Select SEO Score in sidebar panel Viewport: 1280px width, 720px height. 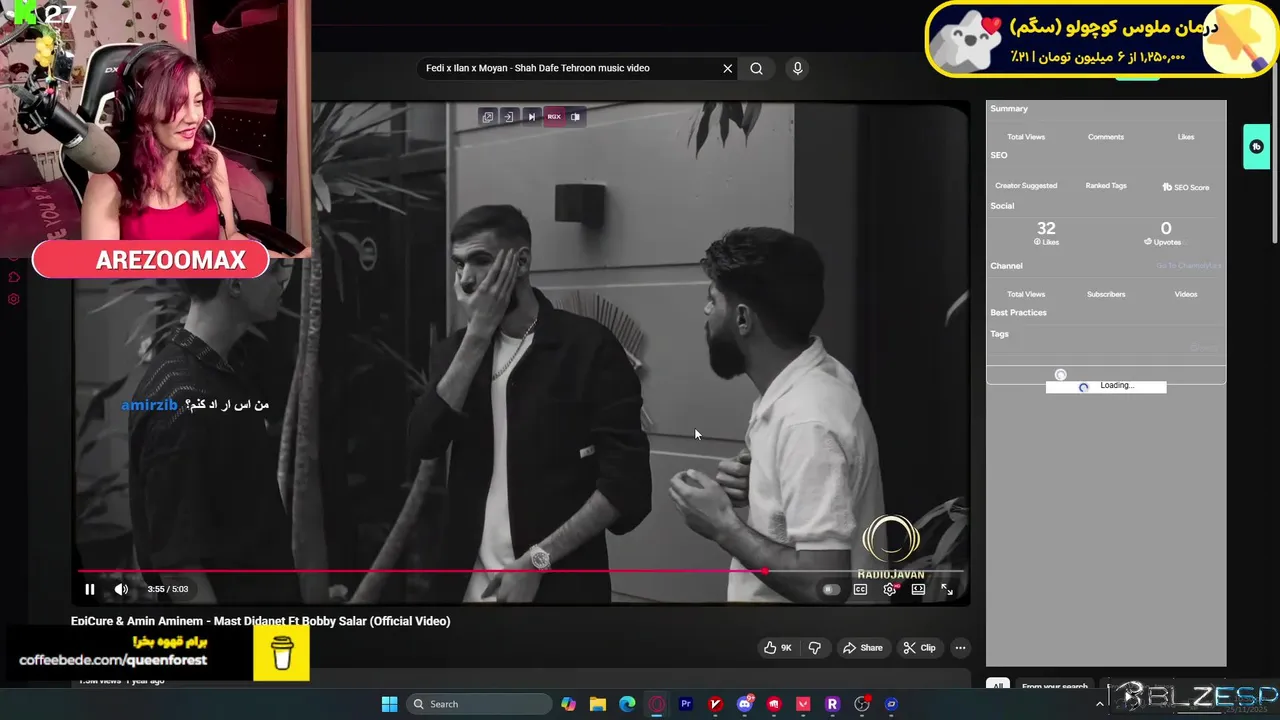pos(1185,187)
